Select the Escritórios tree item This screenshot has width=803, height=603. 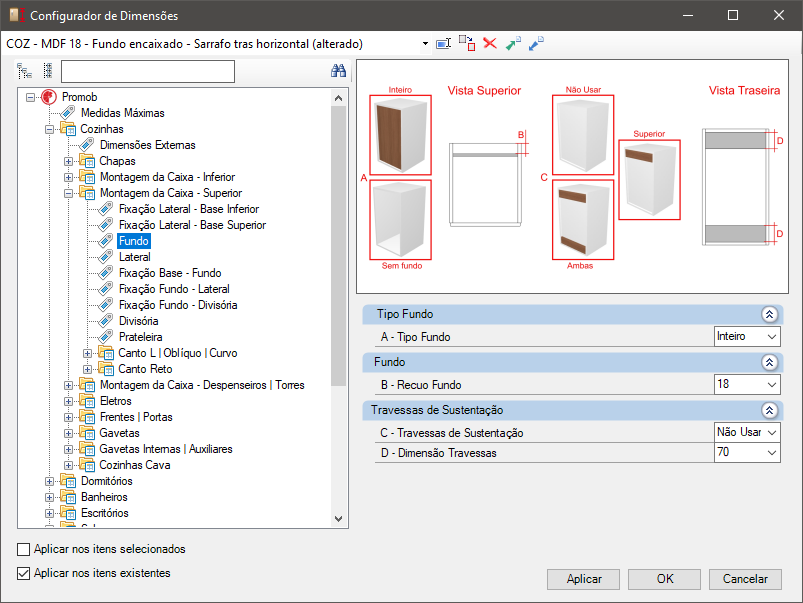(x=104, y=513)
